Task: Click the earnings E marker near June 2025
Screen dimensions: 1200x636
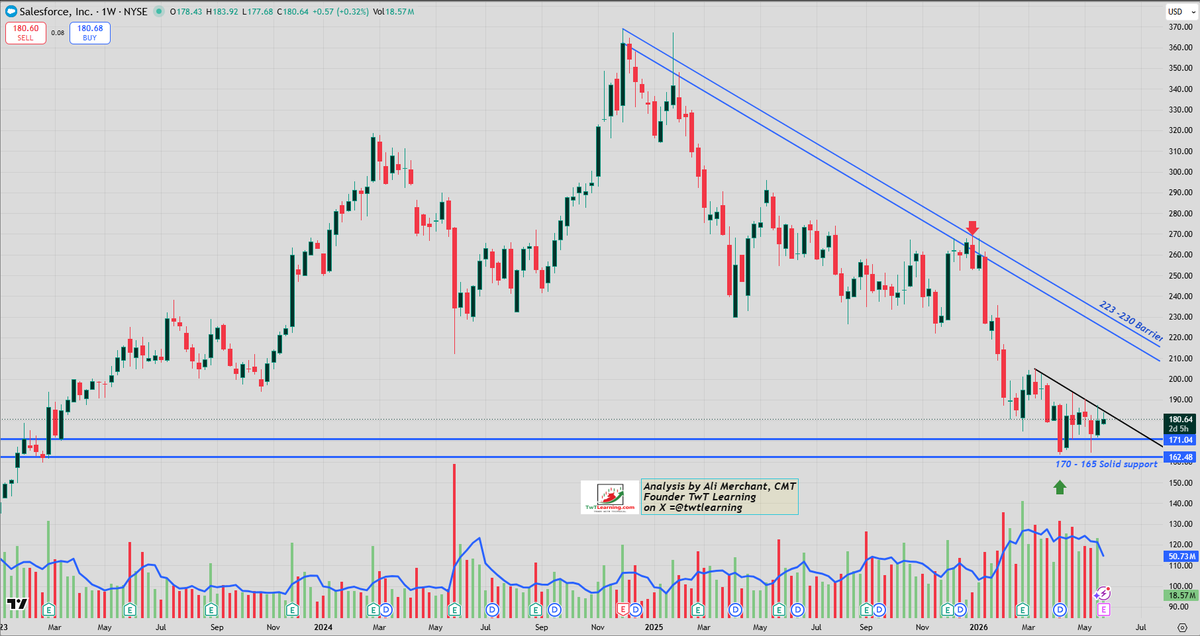Action: click(779, 609)
